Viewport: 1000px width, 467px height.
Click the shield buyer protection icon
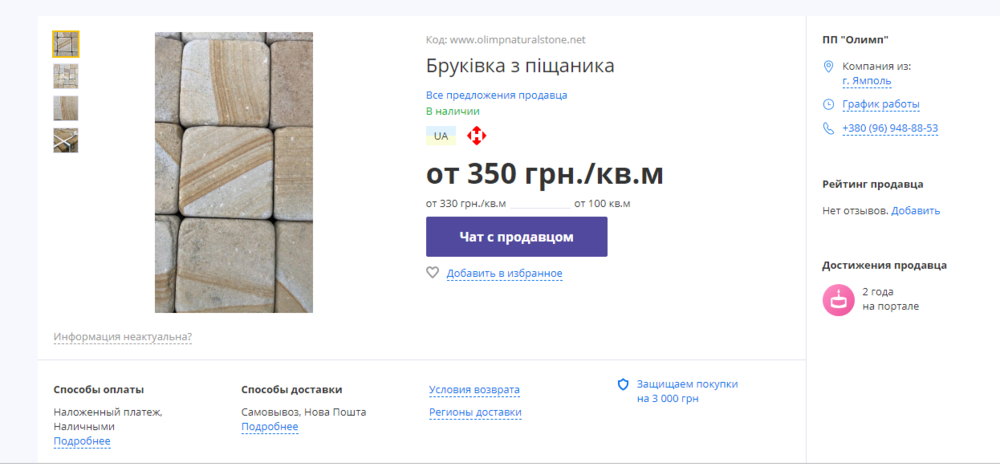coord(623,384)
